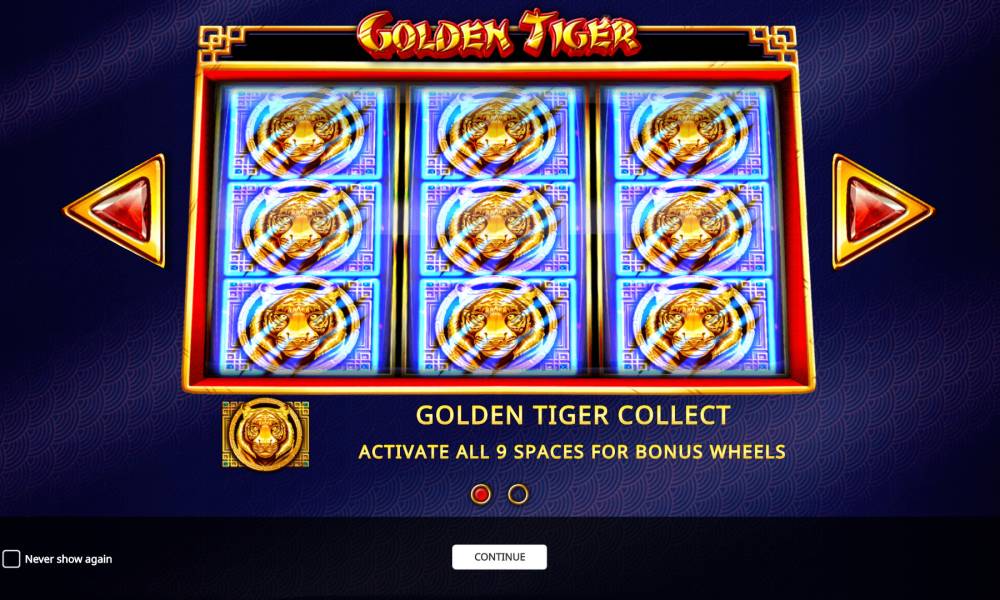
Task: Select the top-middle tiger symbol
Action: [x=497, y=133]
